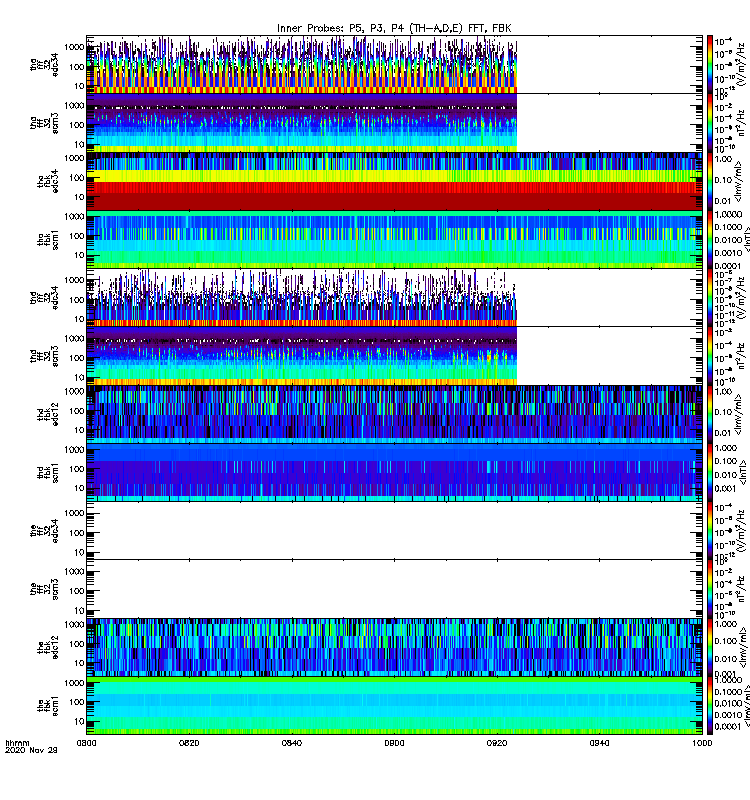Click color bar beside thd fbk edc12 panel
Screen dimensions: 750x800
[710, 414]
